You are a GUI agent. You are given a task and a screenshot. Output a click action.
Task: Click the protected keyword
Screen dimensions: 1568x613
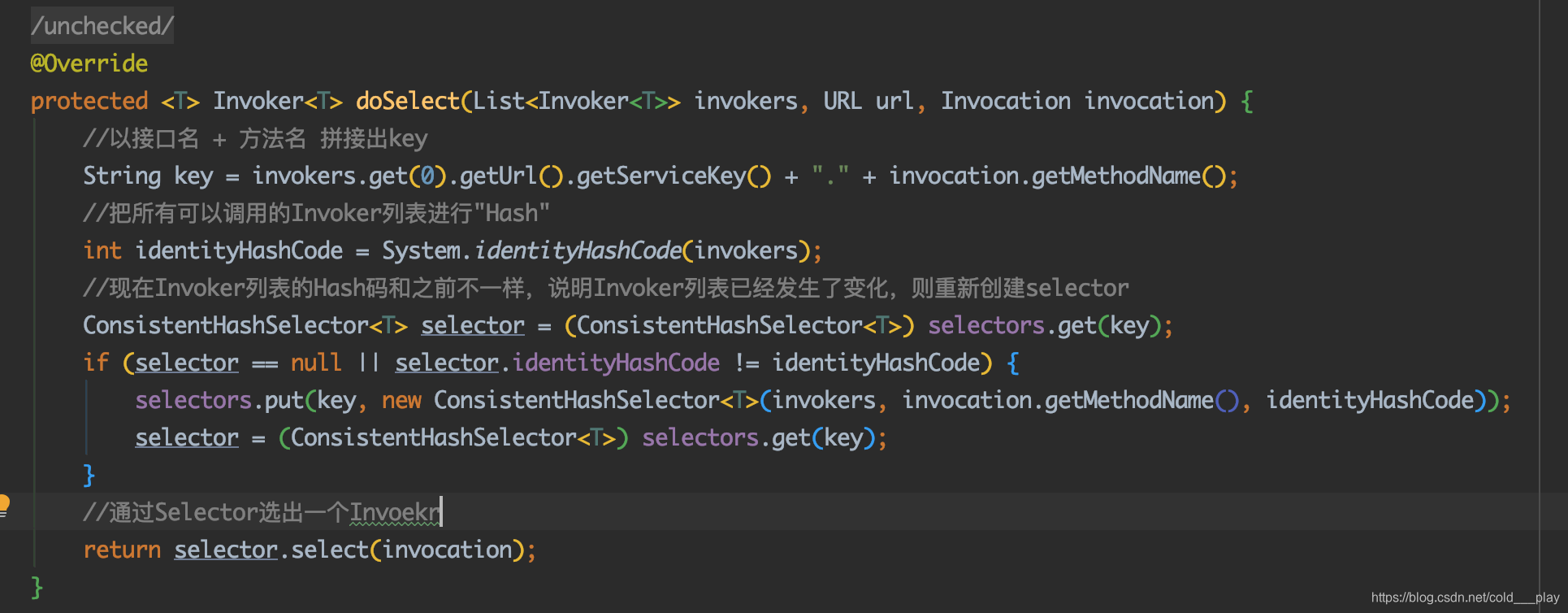[x=89, y=101]
